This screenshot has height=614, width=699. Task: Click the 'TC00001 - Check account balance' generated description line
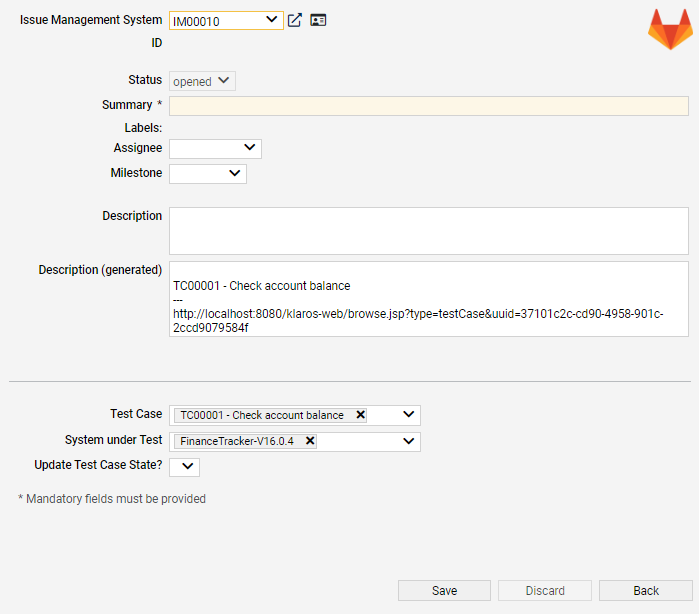pos(262,286)
